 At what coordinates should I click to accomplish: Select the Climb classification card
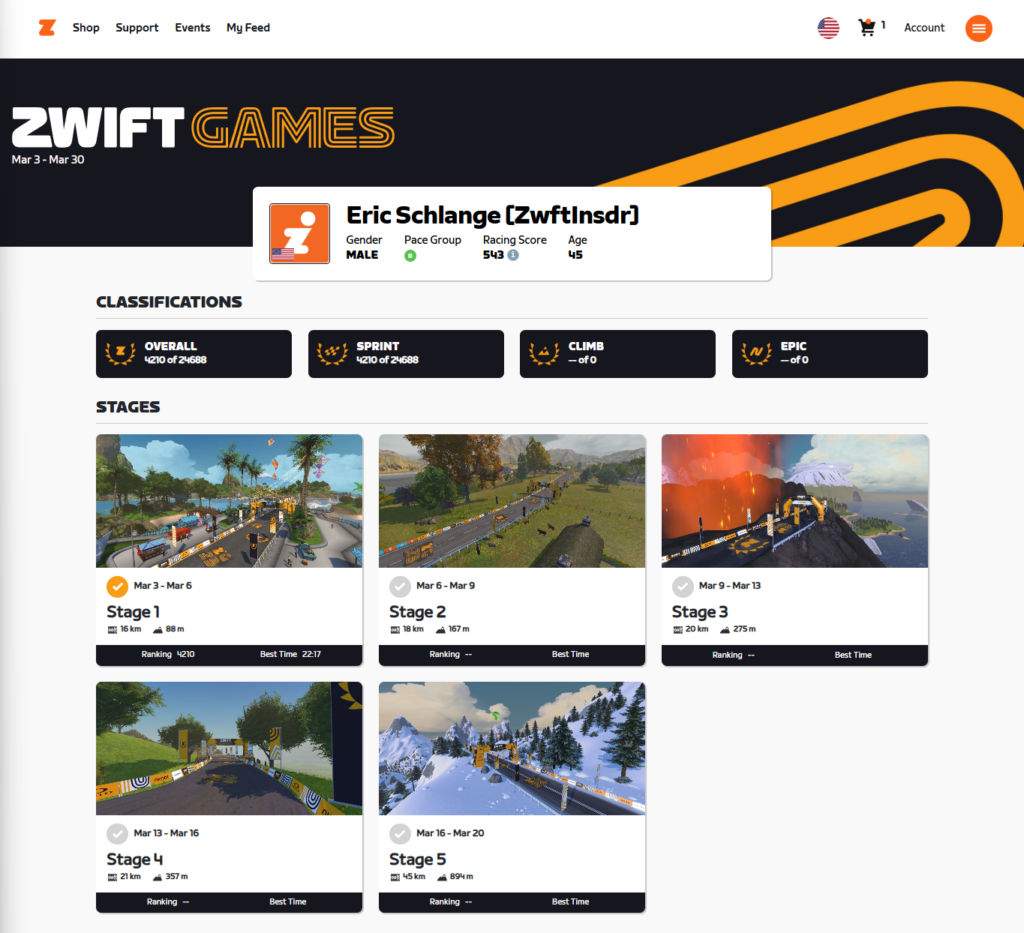[x=617, y=353]
